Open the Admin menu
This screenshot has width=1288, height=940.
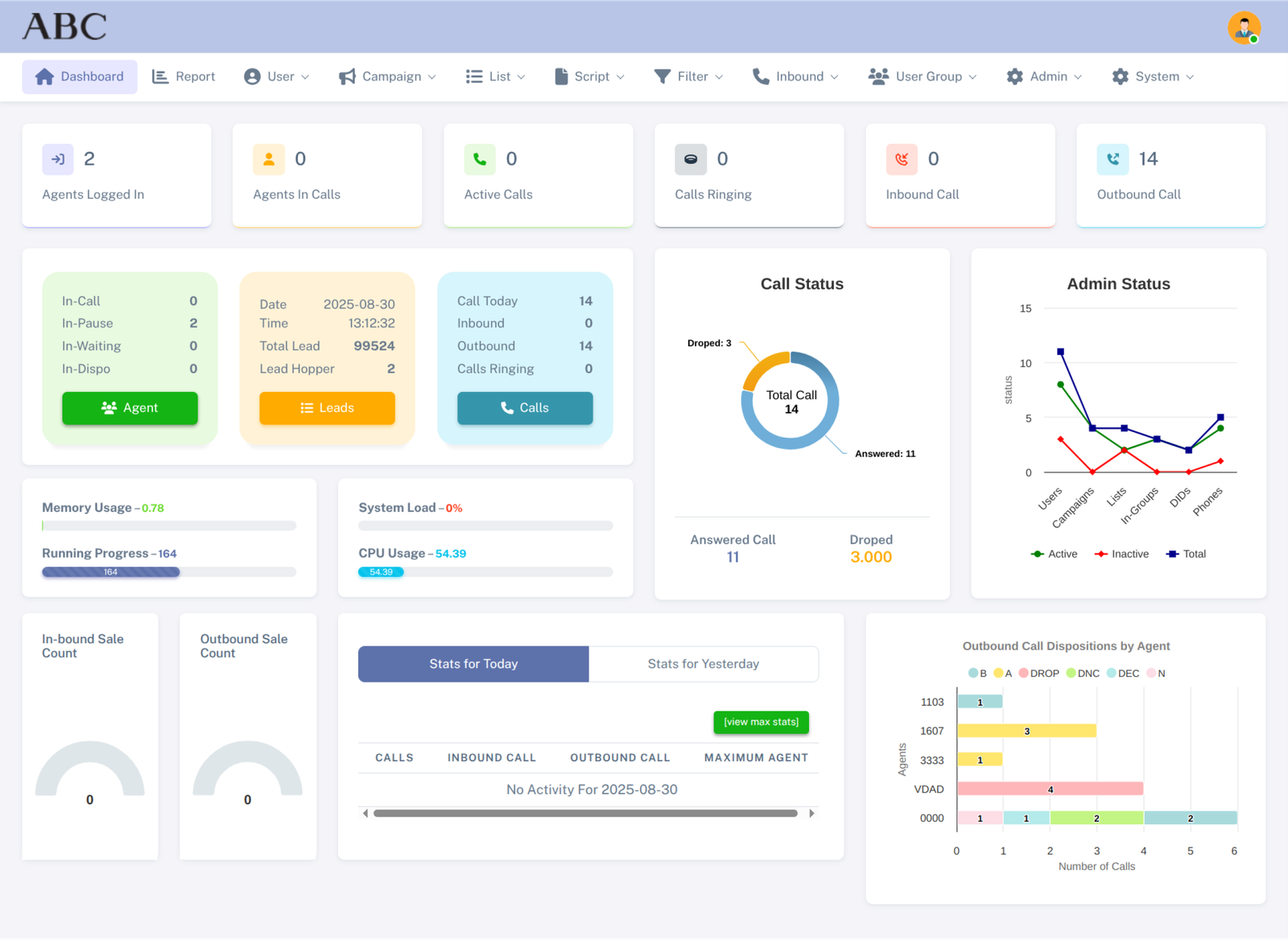coord(1044,76)
